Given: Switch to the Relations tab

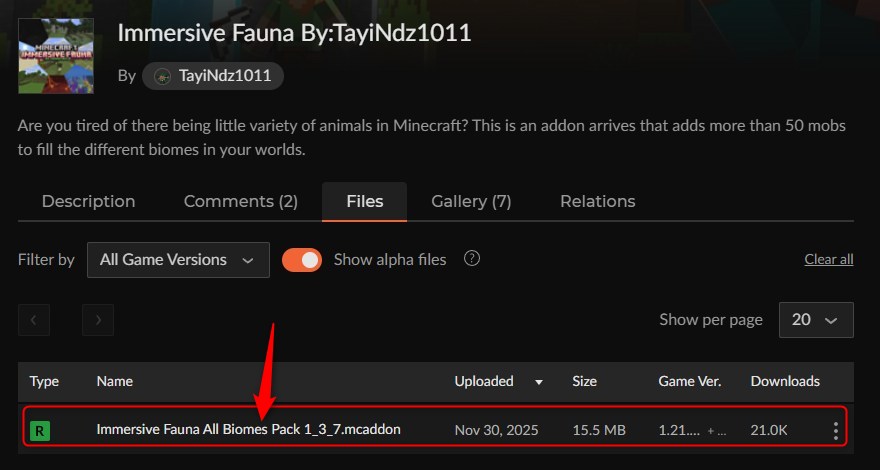Looking at the screenshot, I should (598, 201).
